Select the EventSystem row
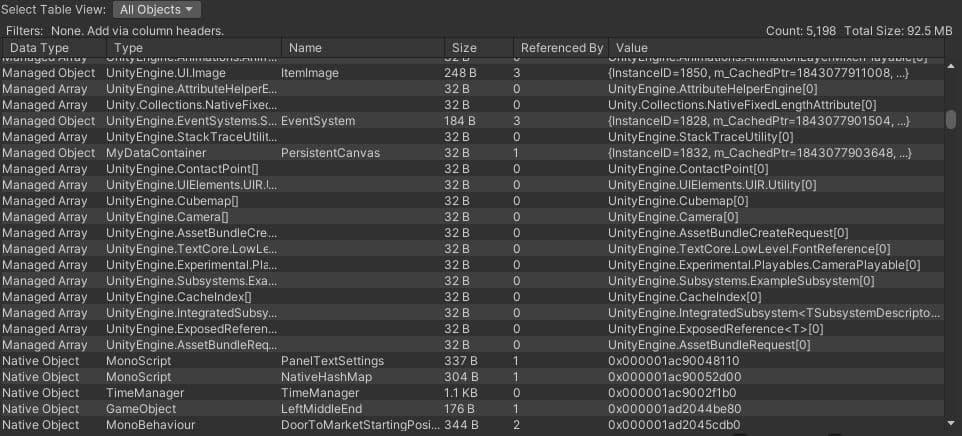This screenshot has width=962, height=436. [318, 121]
